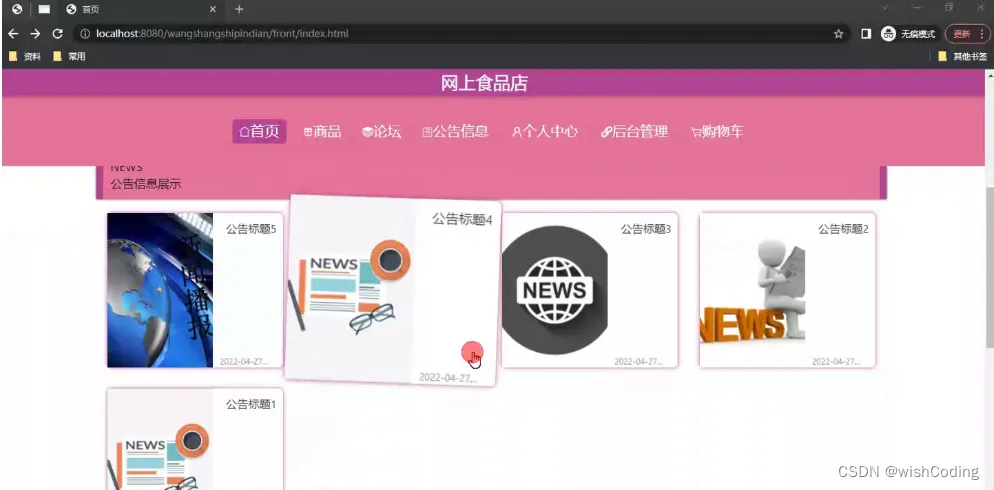Open the 公告标题5 globe thumbnail
The image size is (994, 490).
[160, 290]
